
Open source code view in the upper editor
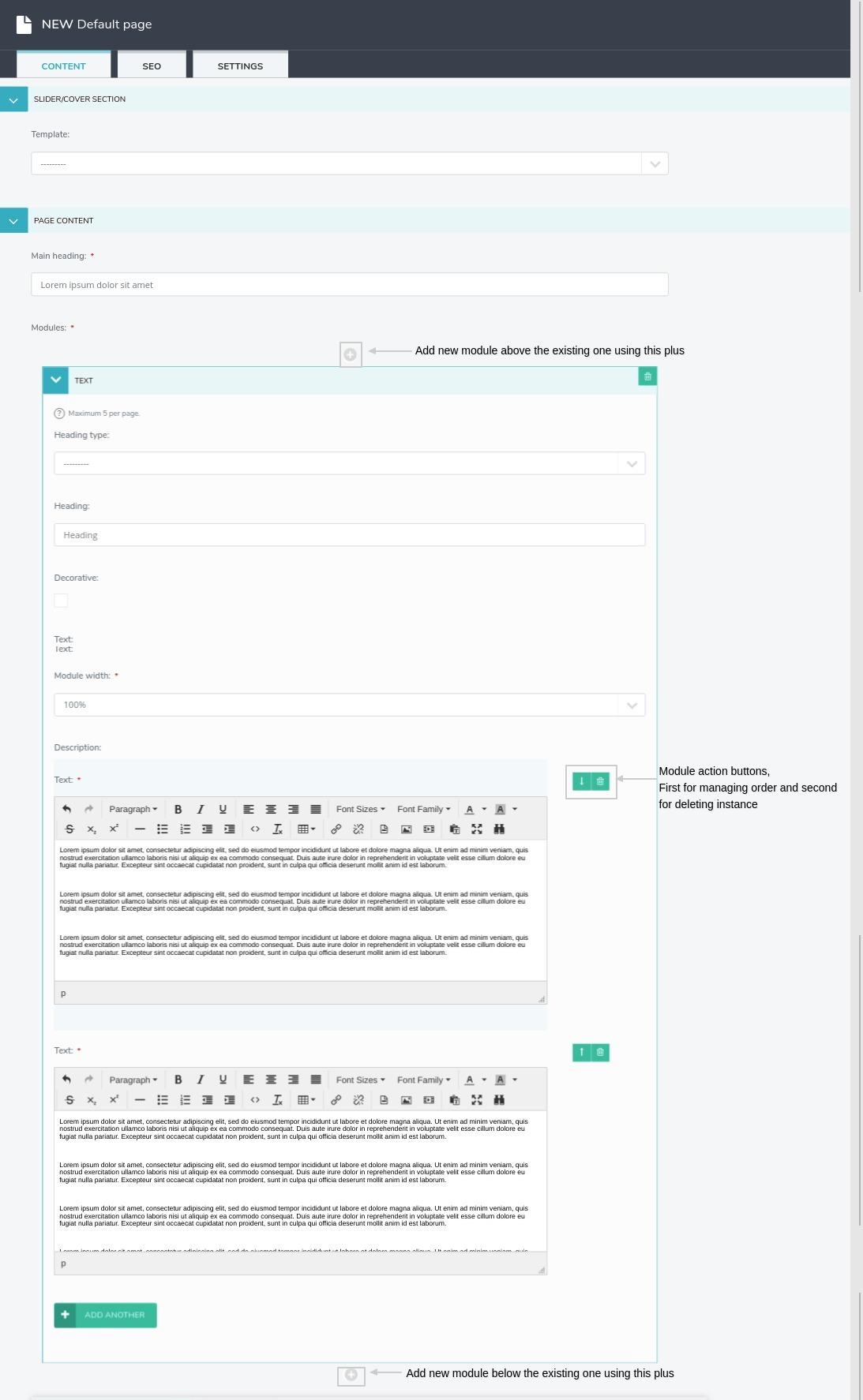coord(255,829)
